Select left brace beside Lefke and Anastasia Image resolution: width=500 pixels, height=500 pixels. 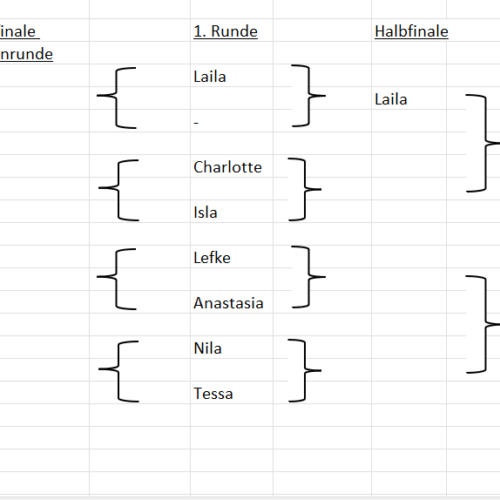click(x=116, y=279)
